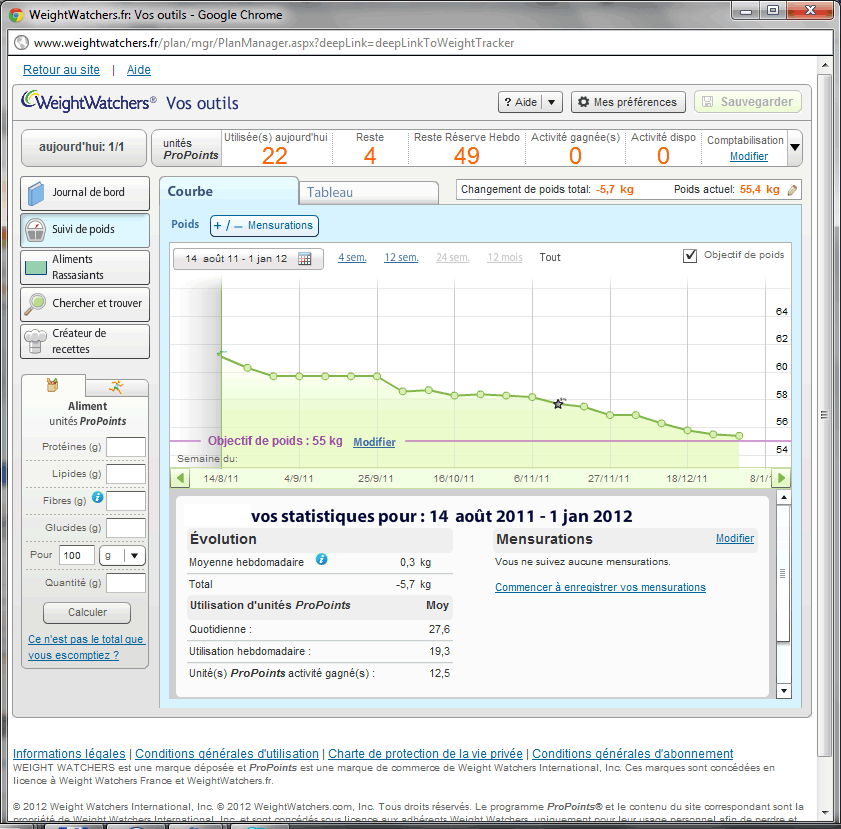This screenshot has height=829, width=841.
Task: Open Ce n'est pas le total link
Action: click(86, 647)
